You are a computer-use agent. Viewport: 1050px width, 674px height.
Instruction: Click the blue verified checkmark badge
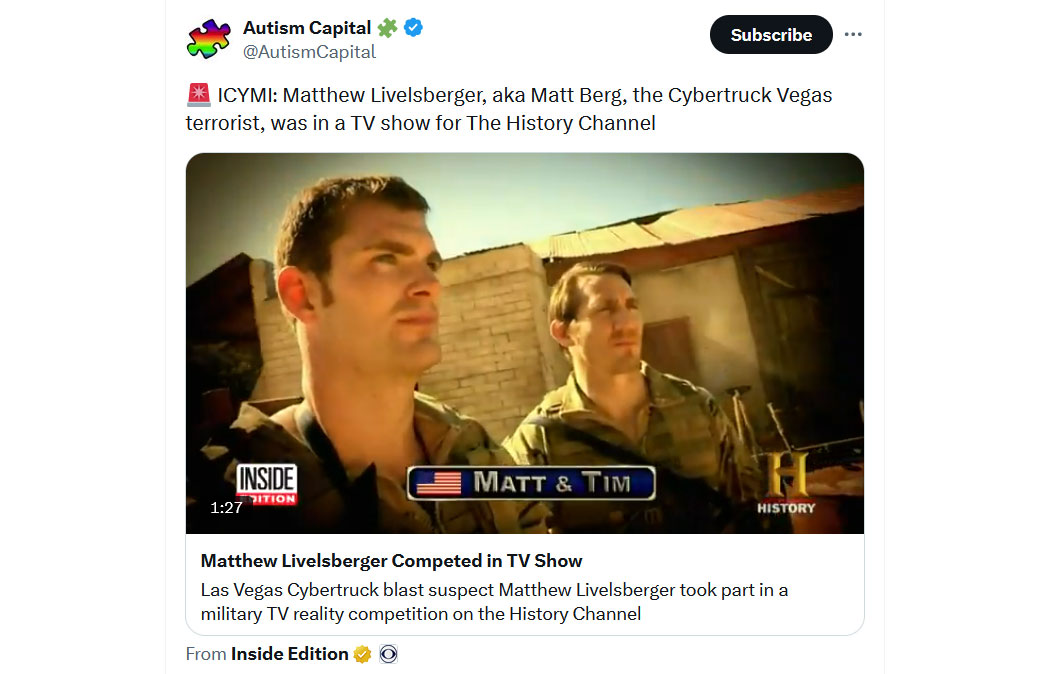tap(414, 28)
